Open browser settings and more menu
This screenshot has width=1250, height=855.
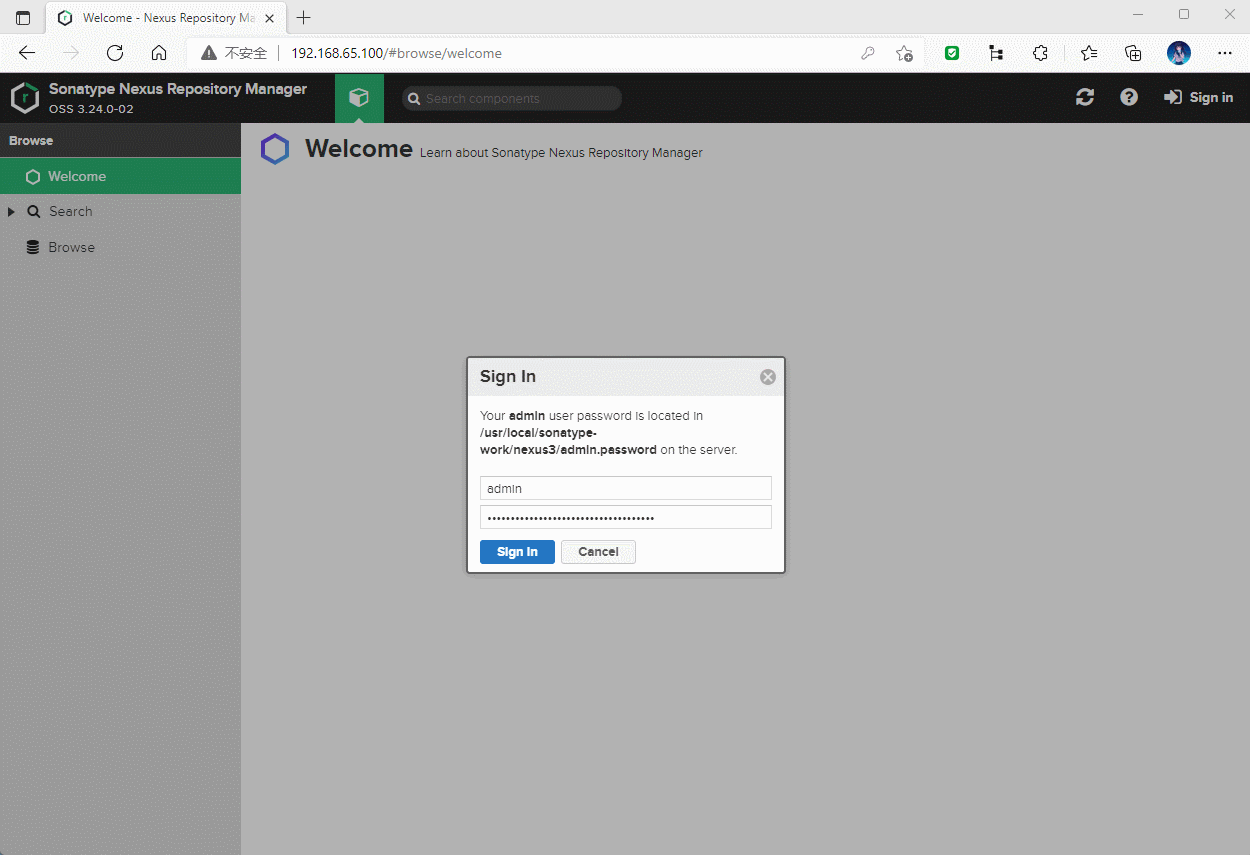point(1225,53)
